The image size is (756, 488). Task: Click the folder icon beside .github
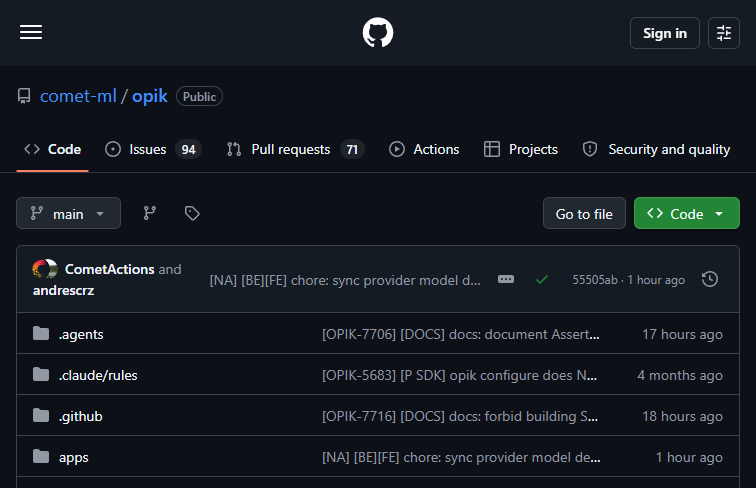(41, 415)
